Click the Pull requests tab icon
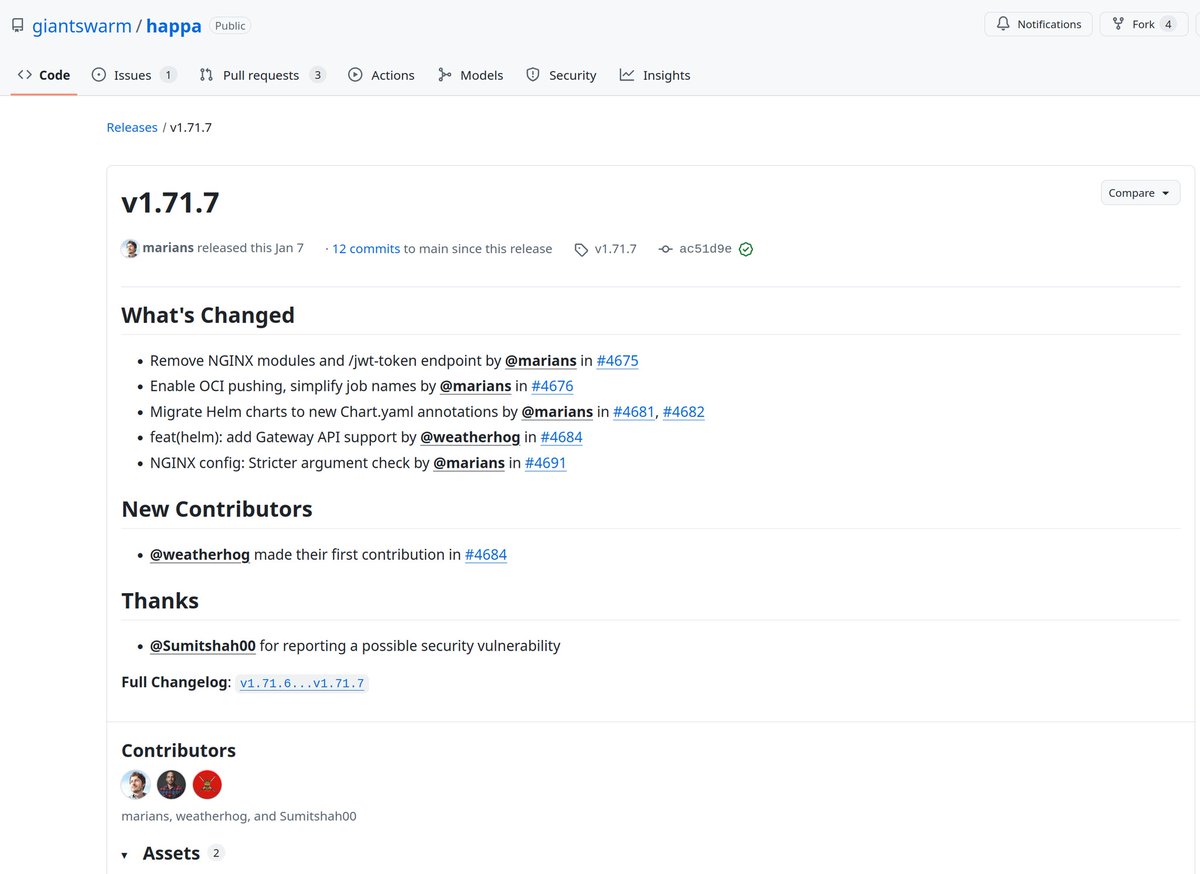 [x=206, y=75]
